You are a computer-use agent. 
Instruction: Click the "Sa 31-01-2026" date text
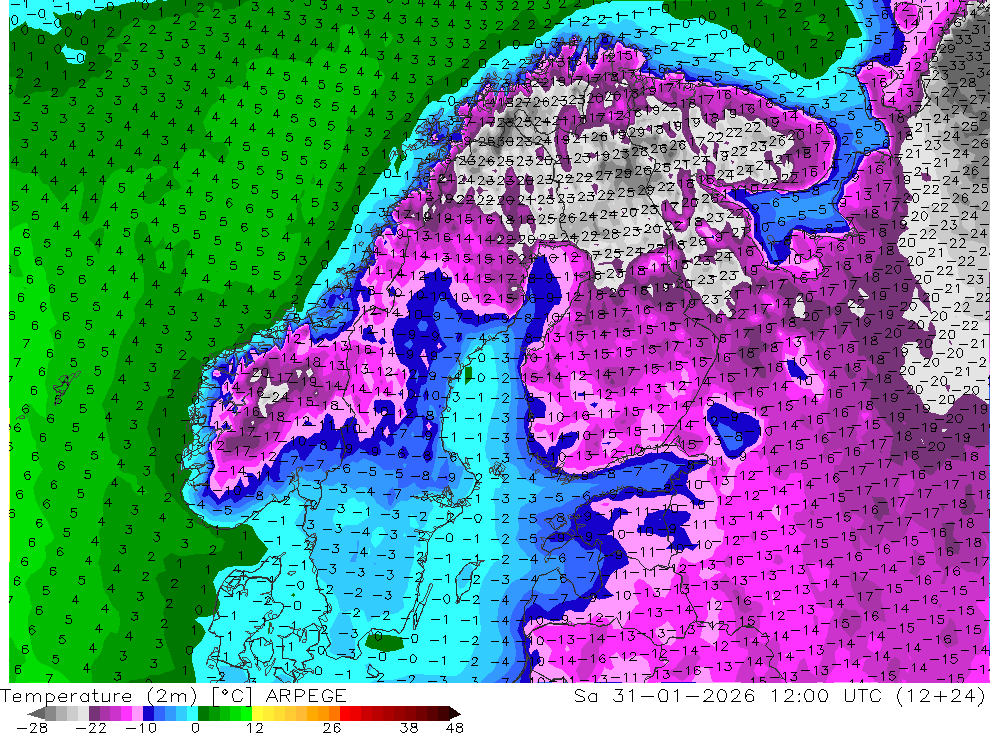[x=665, y=696]
